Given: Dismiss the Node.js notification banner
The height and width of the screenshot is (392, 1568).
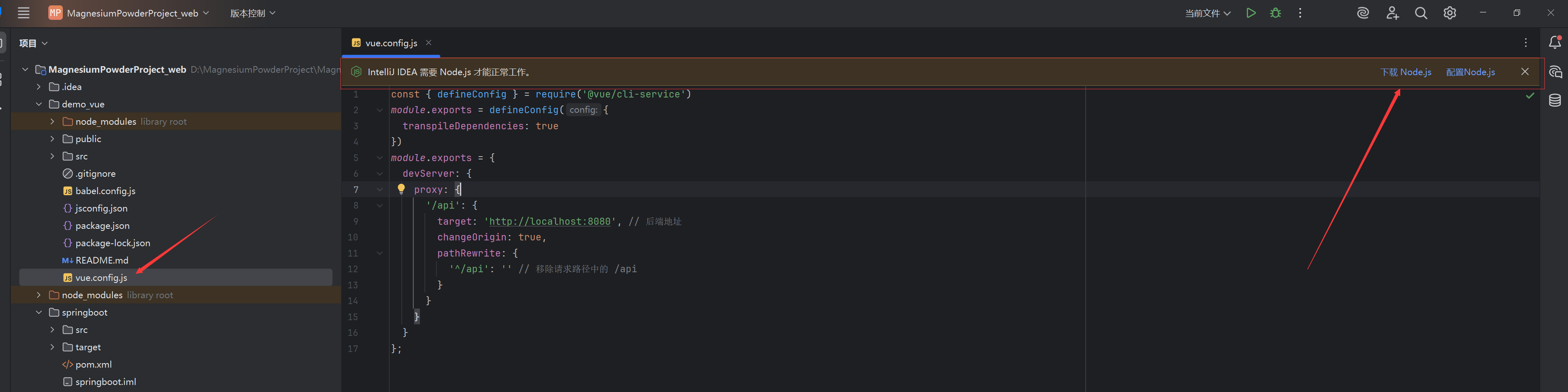Looking at the screenshot, I should 1525,71.
